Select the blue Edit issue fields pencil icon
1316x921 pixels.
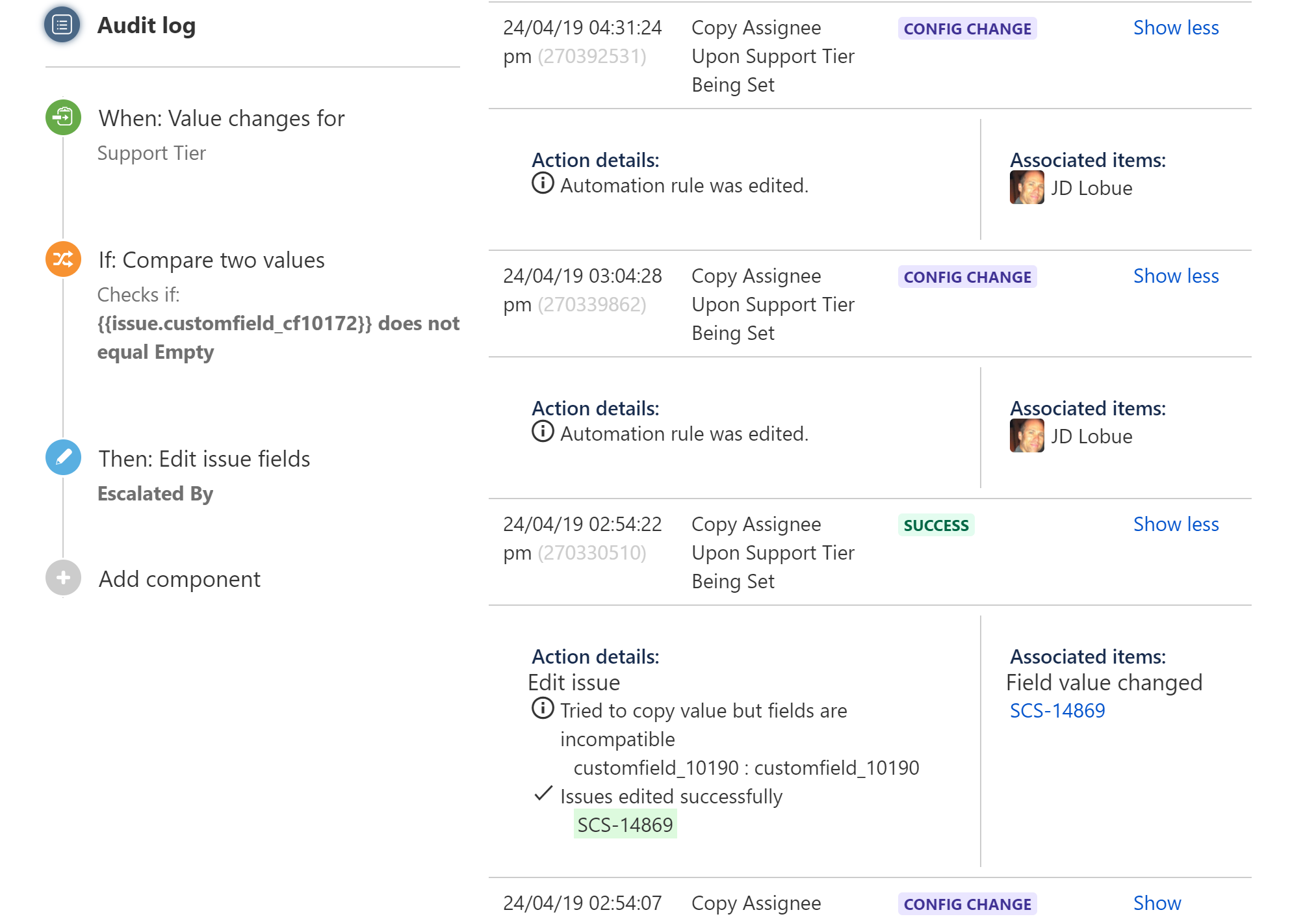point(63,458)
